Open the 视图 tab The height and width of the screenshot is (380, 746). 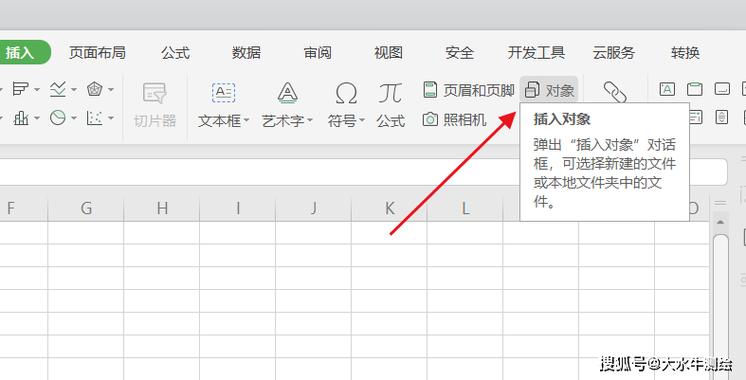pos(388,52)
